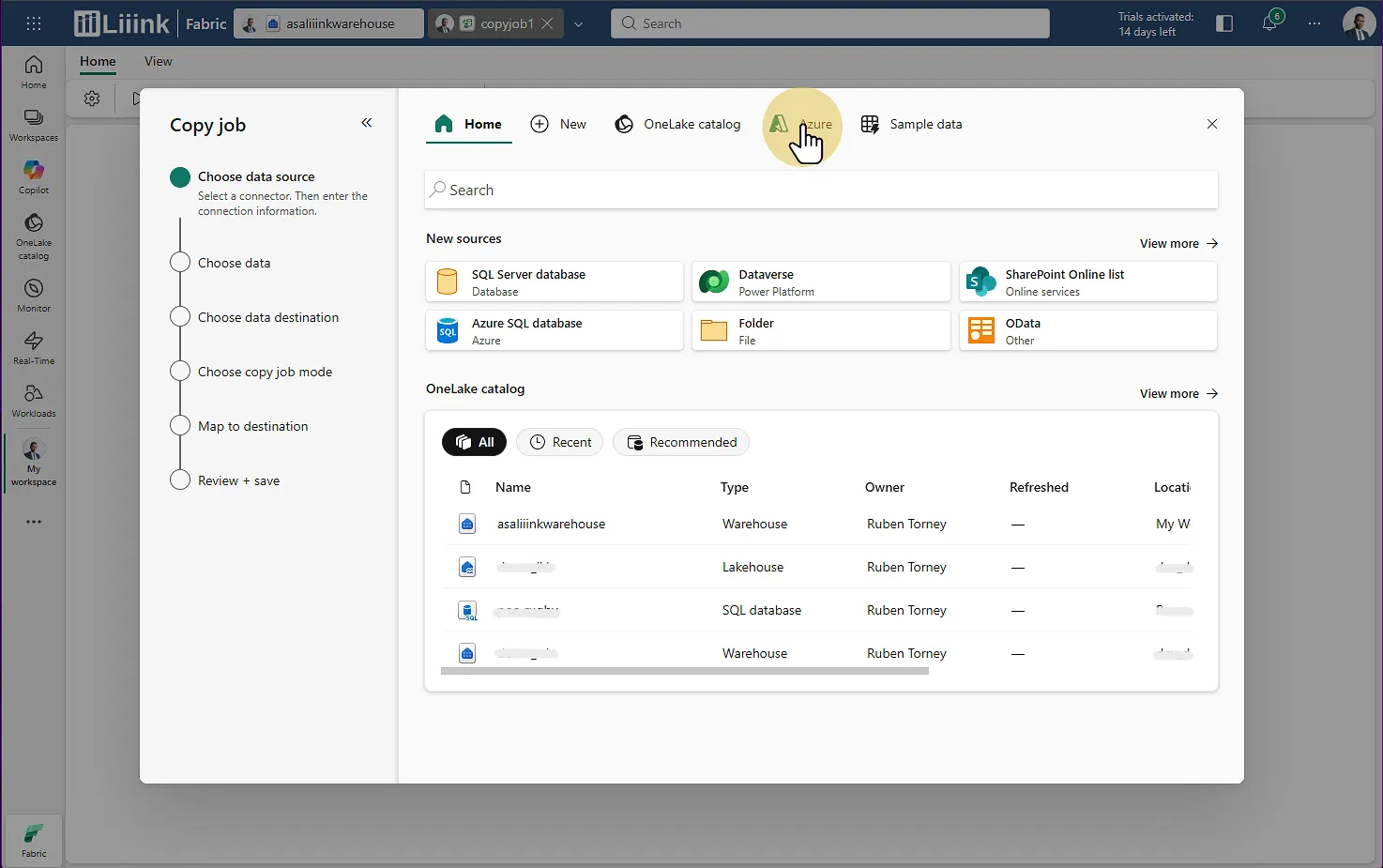Filter catalog by Recent items
The height and width of the screenshot is (868, 1383).
560,442
